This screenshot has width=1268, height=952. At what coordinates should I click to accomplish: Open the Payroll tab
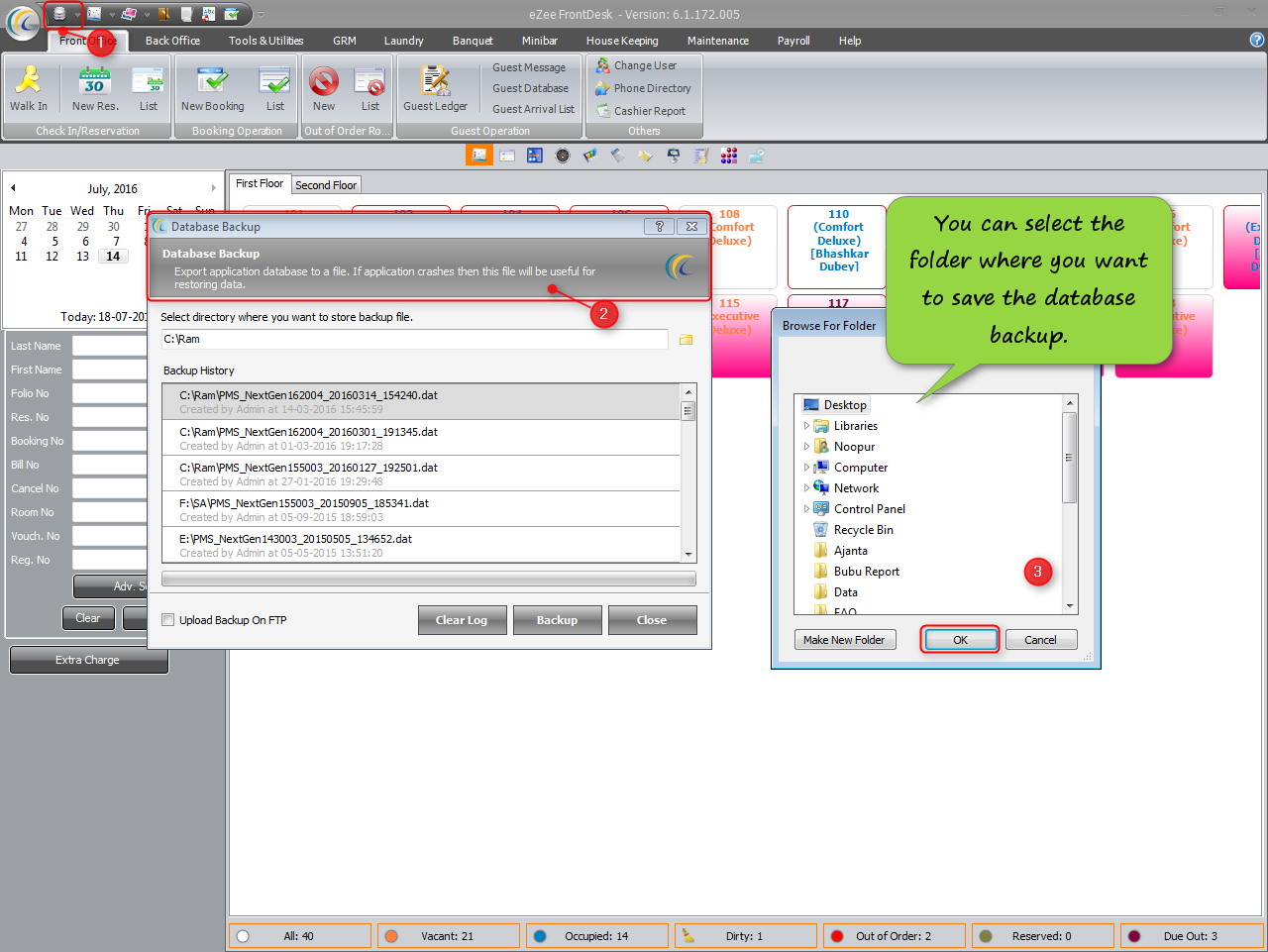(x=793, y=41)
